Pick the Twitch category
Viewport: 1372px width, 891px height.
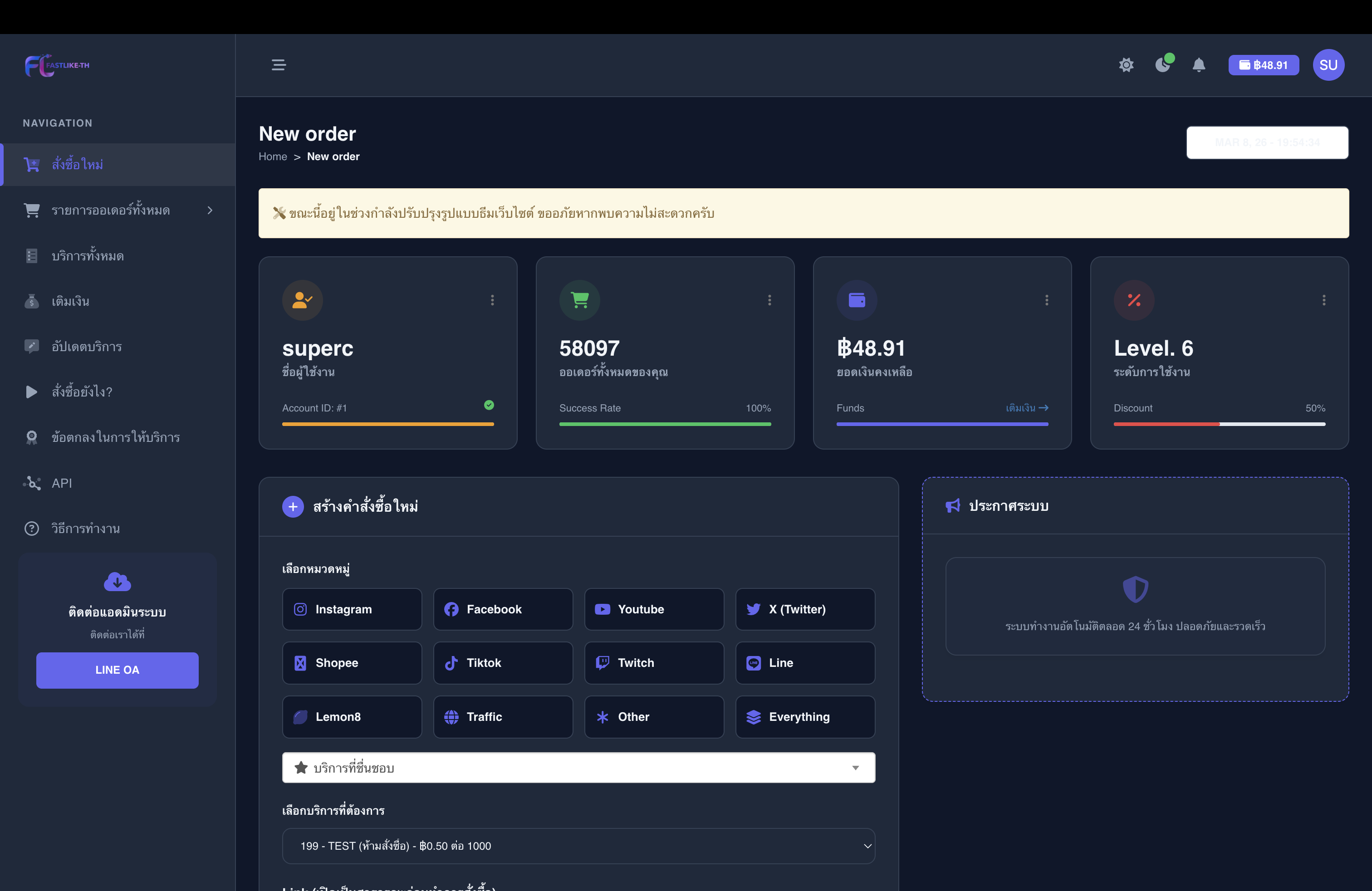654,662
